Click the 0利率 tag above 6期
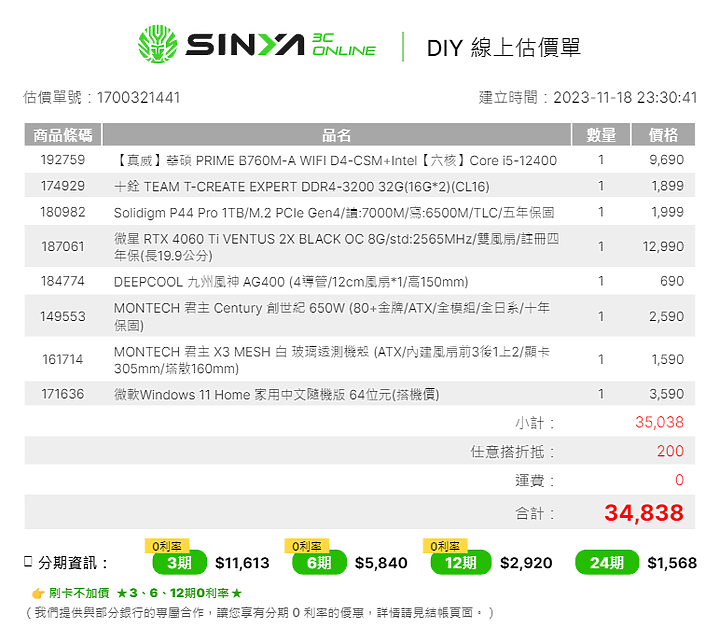Viewport: 720px width, 642px height. point(307,546)
